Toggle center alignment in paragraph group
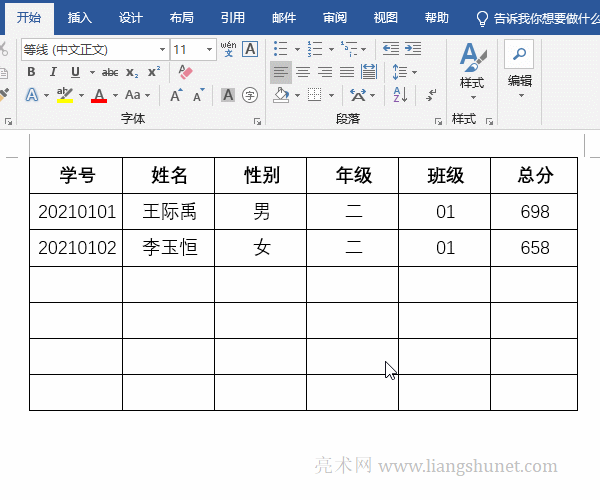 pyautogui.click(x=302, y=72)
